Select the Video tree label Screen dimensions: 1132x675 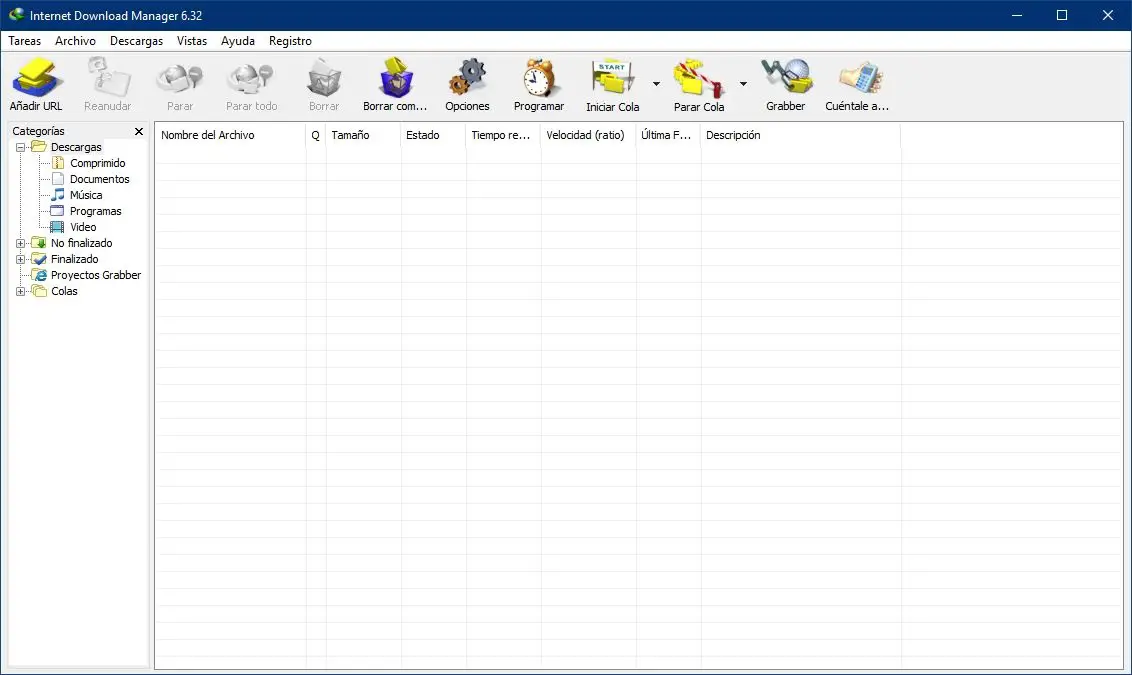coord(83,227)
